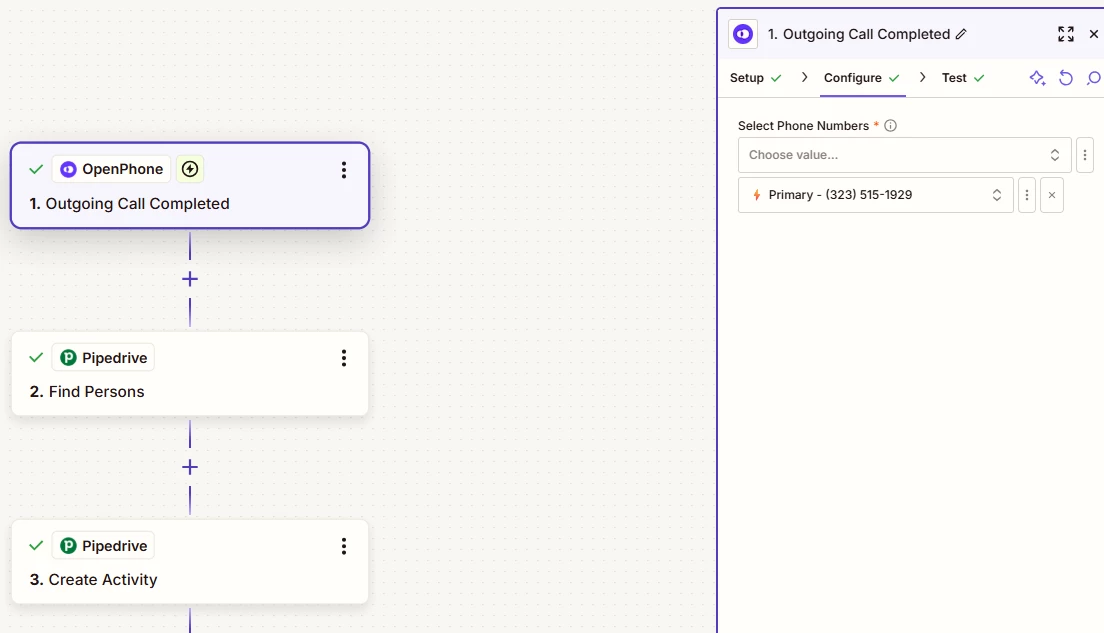Click the green checkmark on Find Persons step
Image resolution: width=1104 pixels, height=633 pixels.
(36, 358)
